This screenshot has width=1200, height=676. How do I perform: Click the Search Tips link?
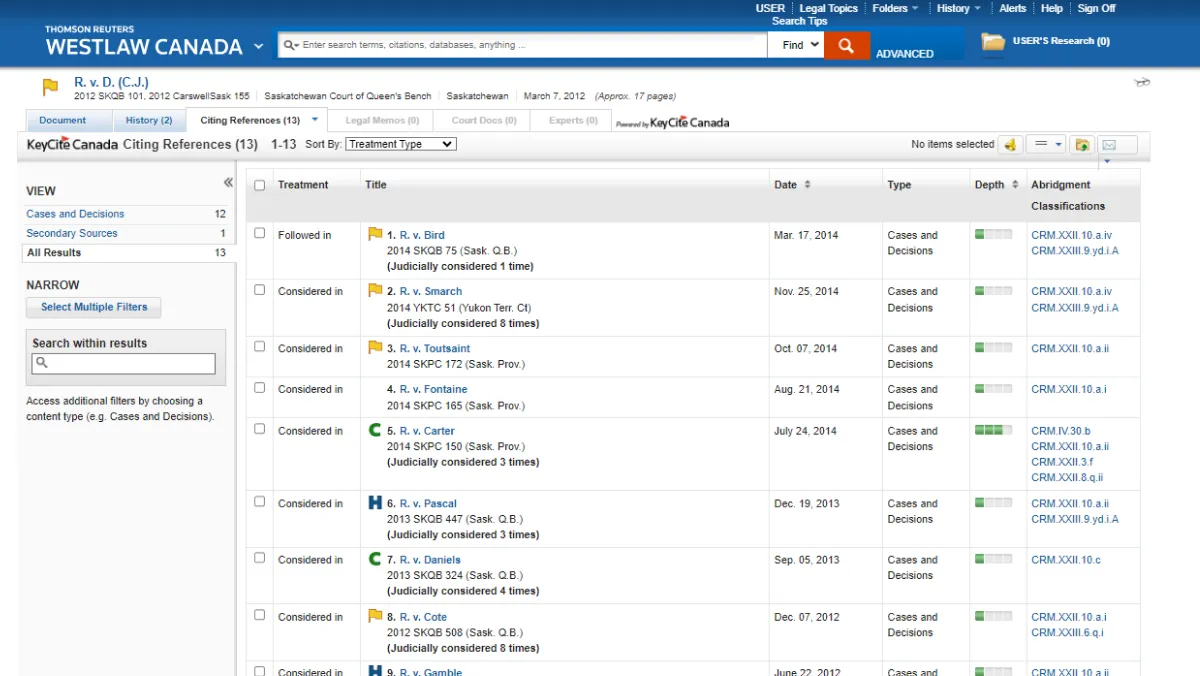point(800,21)
